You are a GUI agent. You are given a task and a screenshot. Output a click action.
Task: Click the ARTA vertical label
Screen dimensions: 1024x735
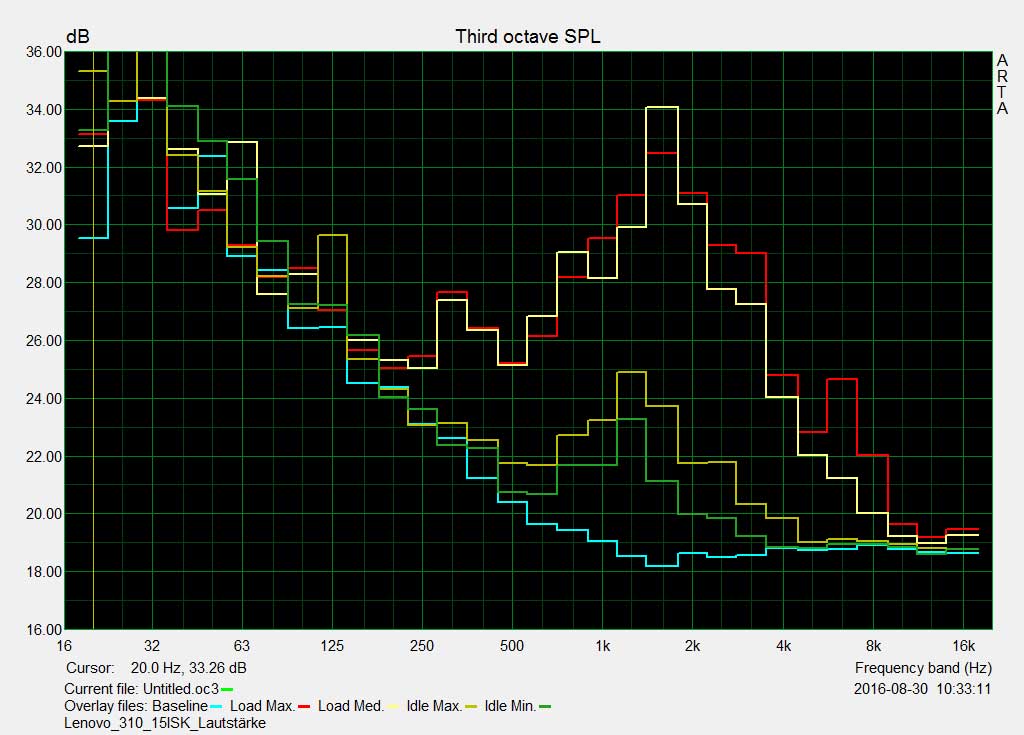(1002, 85)
